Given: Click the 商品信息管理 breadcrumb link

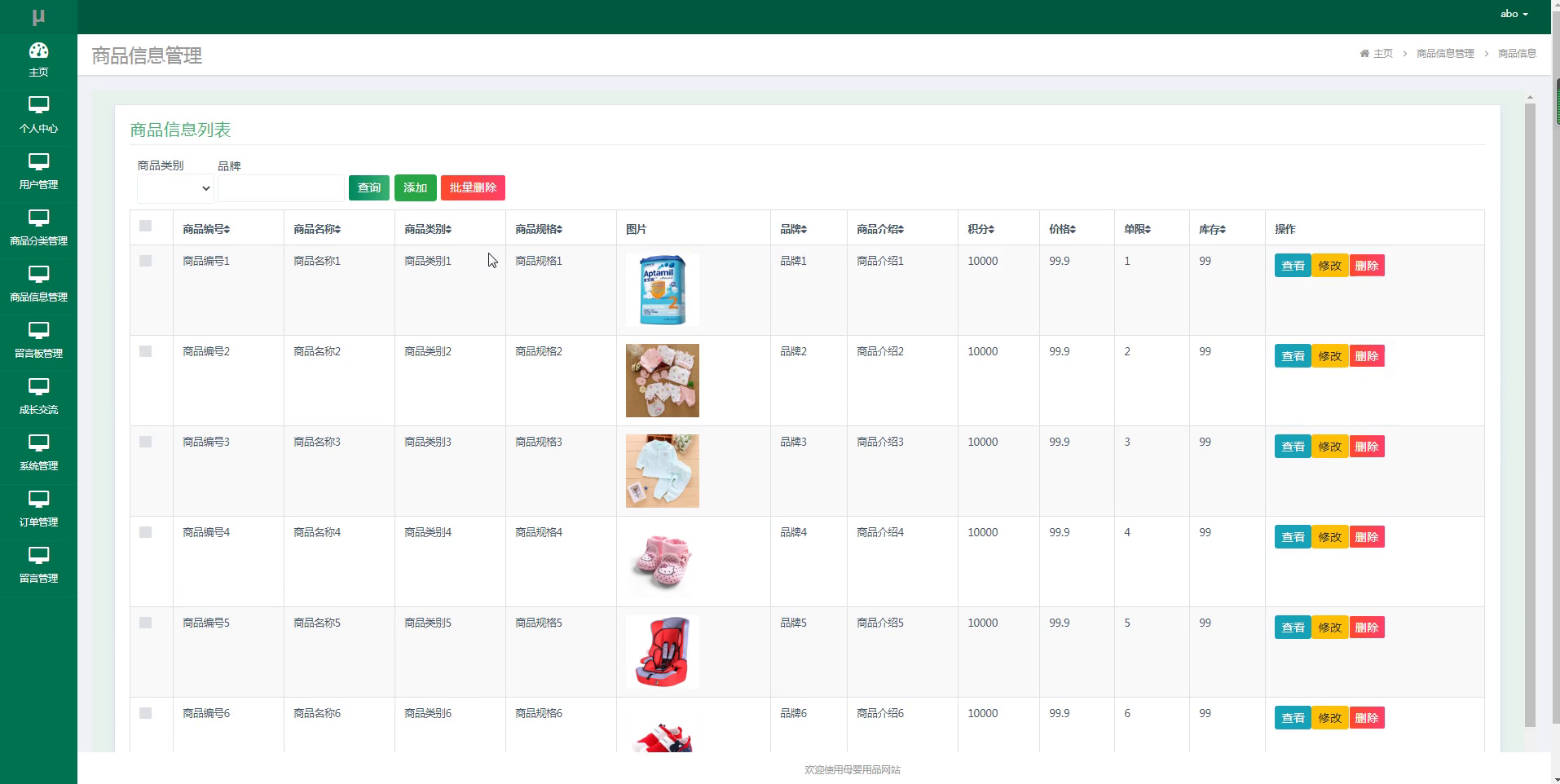Looking at the screenshot, I should tap(1445, 54).
